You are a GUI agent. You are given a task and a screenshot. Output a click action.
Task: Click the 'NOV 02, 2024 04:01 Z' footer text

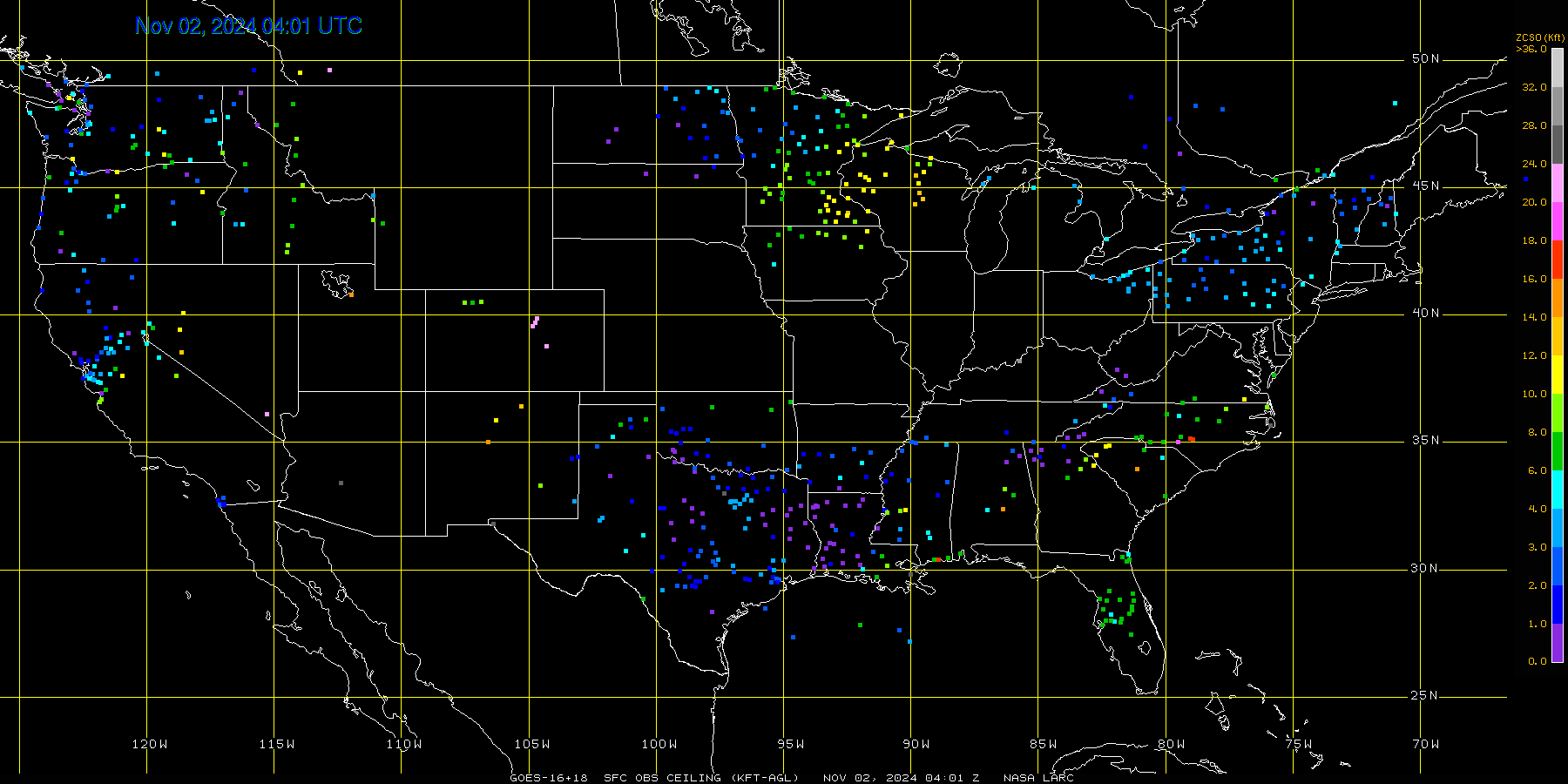(x=901, y=778)
